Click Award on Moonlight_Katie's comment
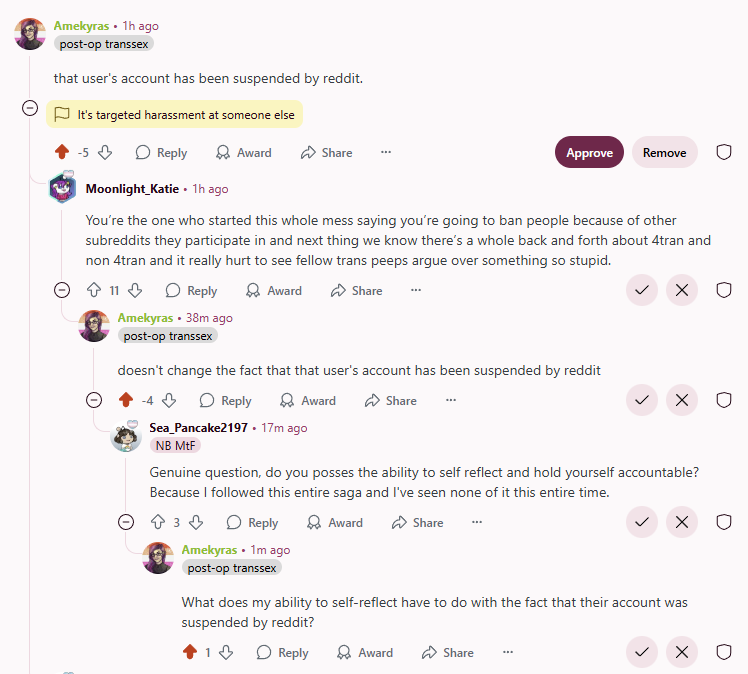748x674 pixels. point(274,290)
